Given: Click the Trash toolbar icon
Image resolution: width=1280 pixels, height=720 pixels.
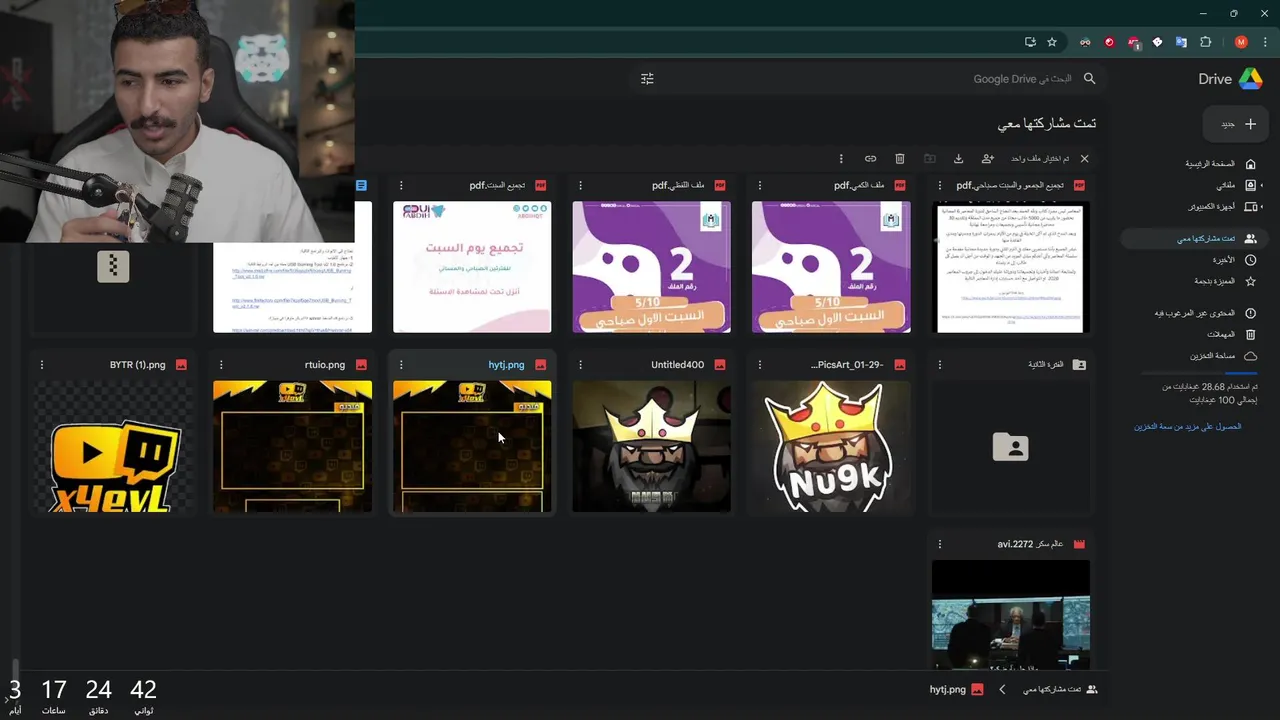Looking at the screenshot, I should coord(900,159).
